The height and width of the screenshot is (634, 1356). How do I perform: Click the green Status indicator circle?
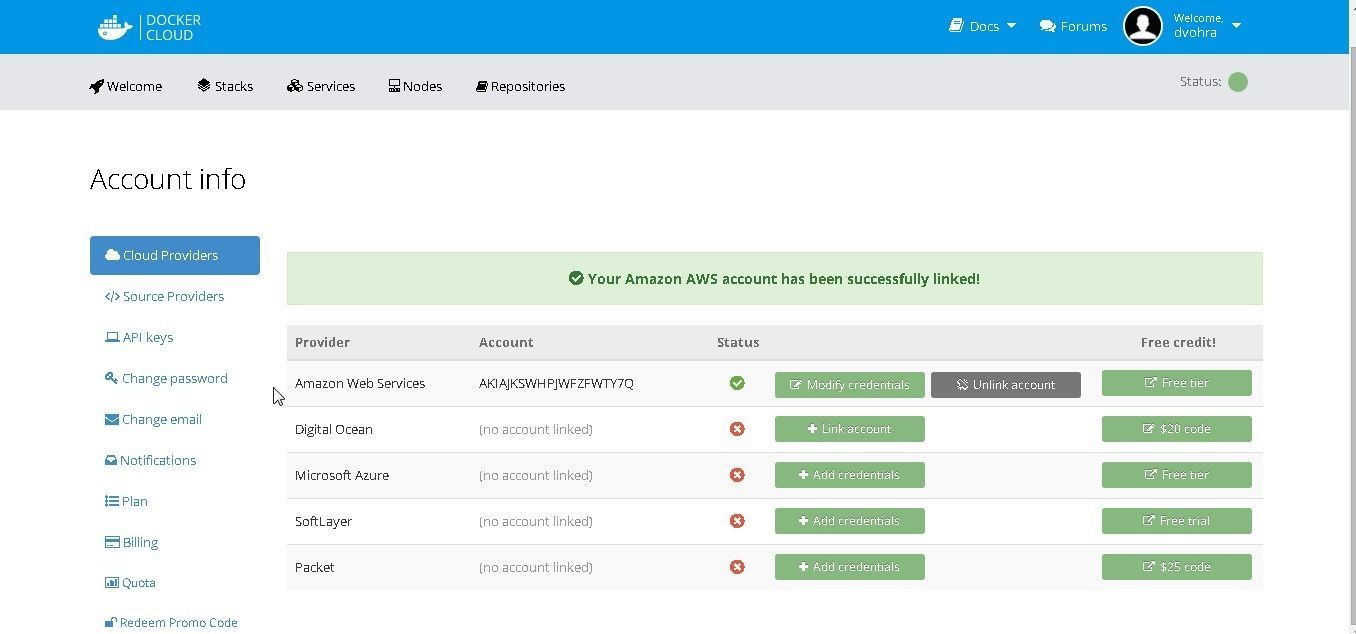tap(1238, 82)
